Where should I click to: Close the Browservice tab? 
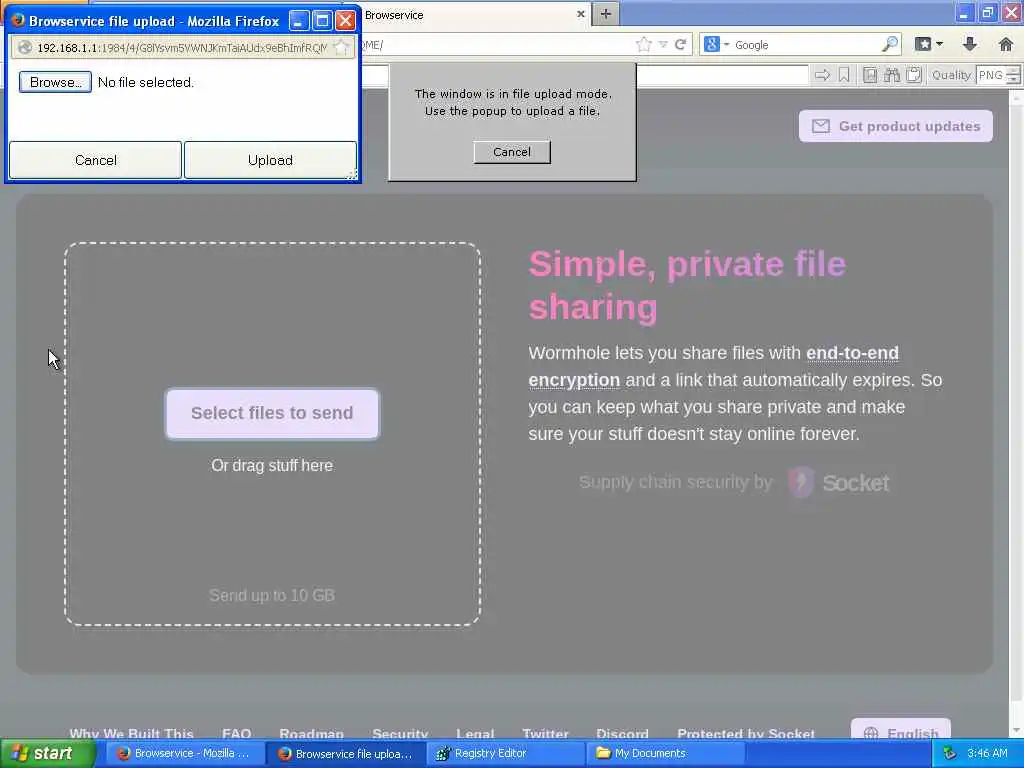[x=581, y=14]
